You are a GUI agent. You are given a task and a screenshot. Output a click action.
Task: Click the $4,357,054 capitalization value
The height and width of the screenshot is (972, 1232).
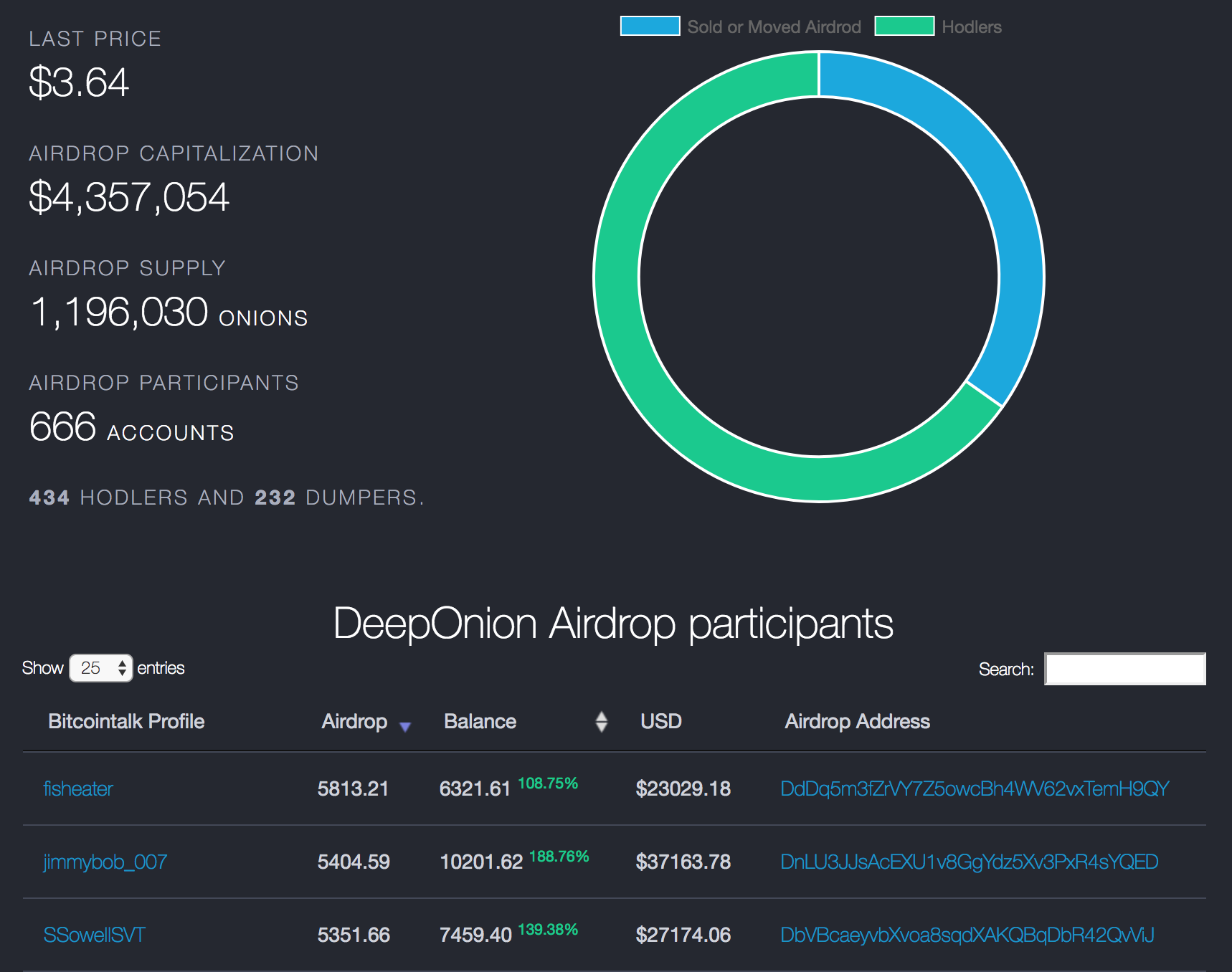click(x=129, y=196)
